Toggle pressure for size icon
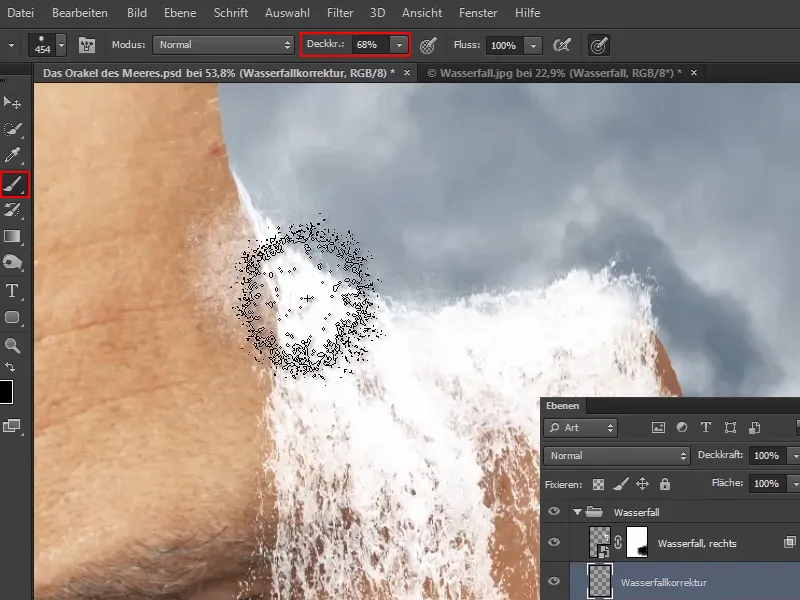This screenshot has width=800, height=600. click(x=598, y=45)
